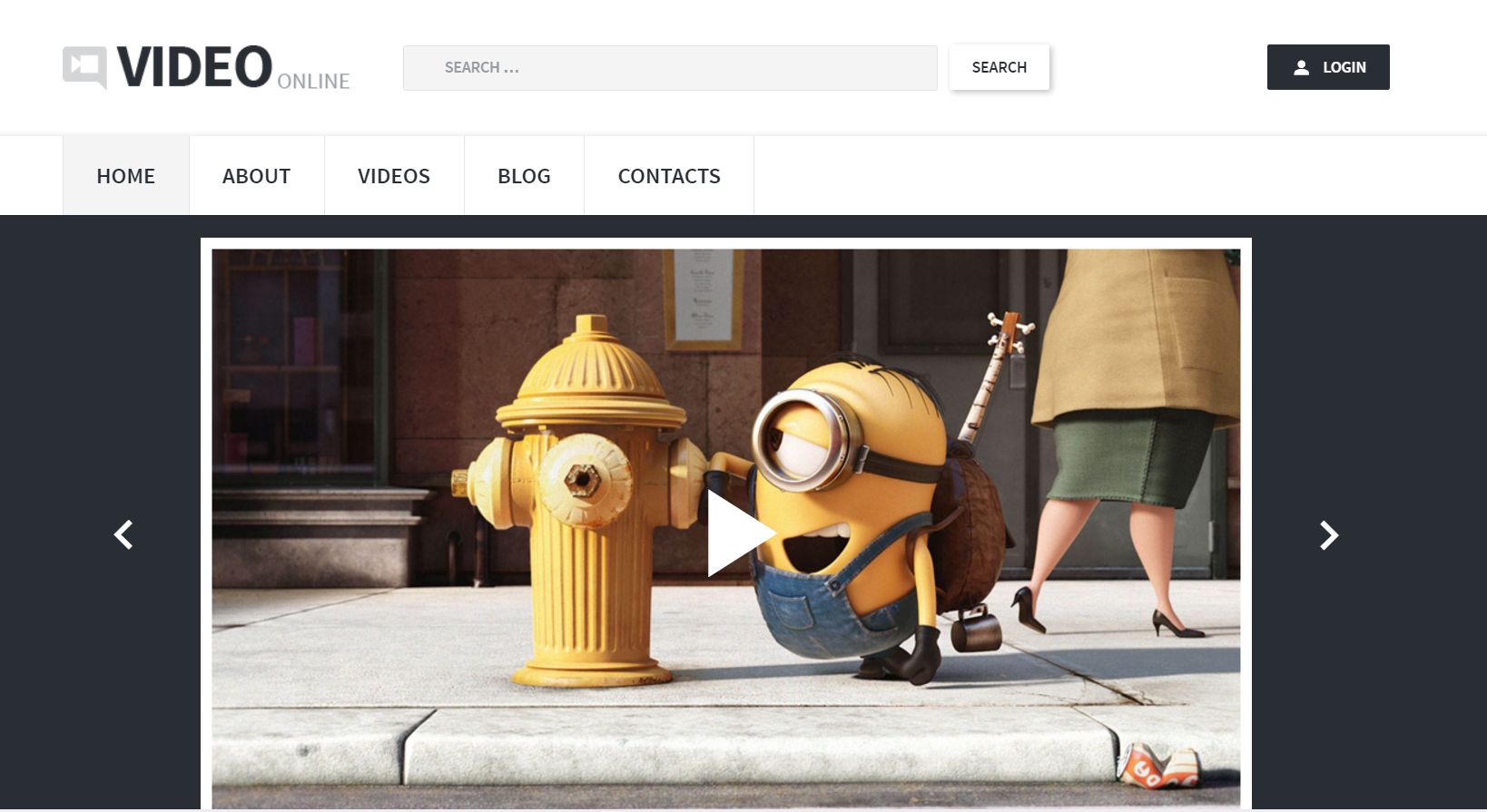This screenshot has width=1487, height=812.
Task: Open the CONTACTS page
Action: tap(669, 175)
